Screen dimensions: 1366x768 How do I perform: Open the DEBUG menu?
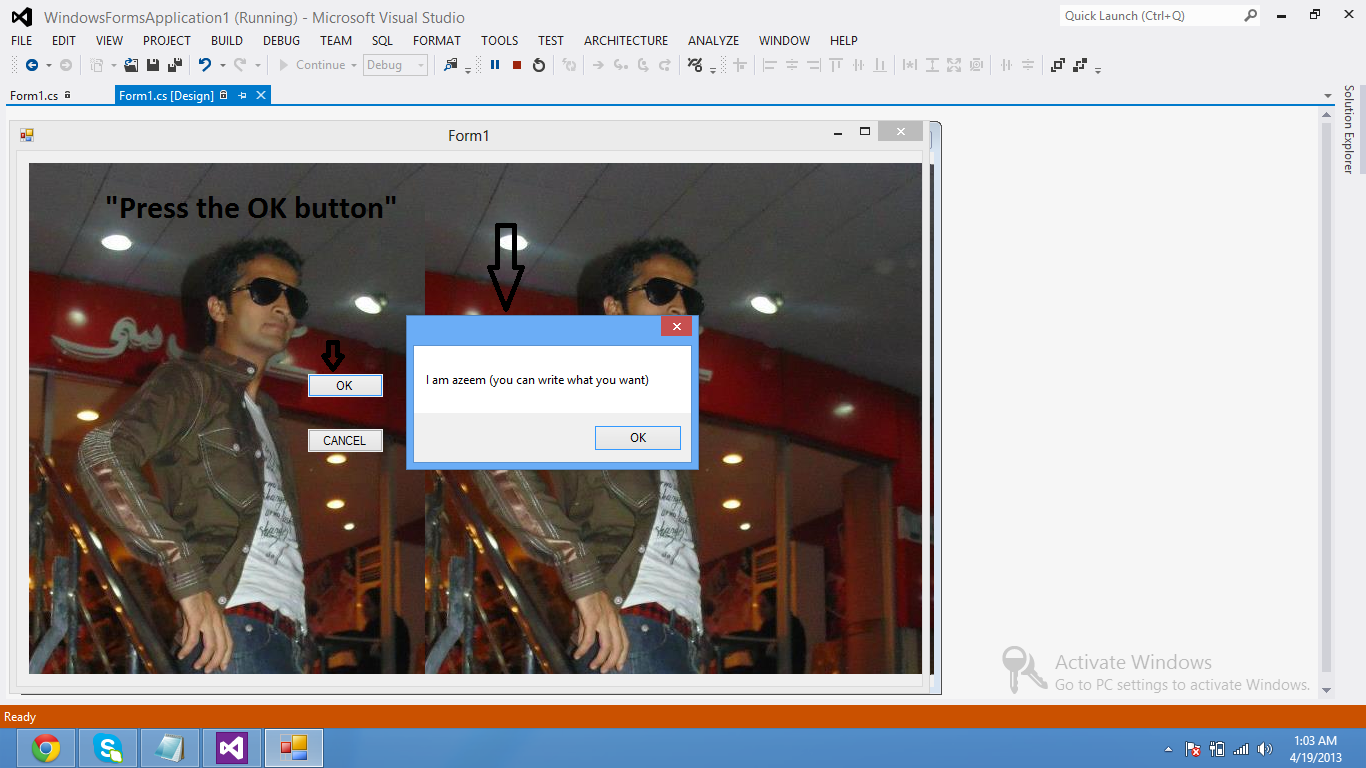coord(281,40)
